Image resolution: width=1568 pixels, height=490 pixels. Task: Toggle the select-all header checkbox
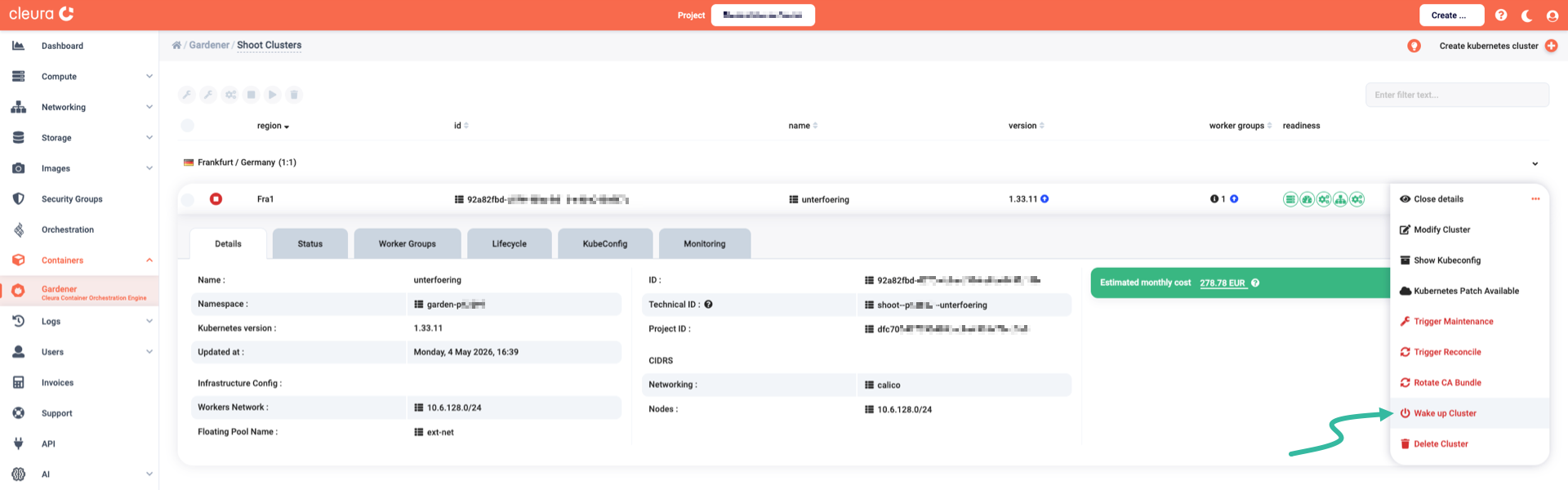[x=188, y=126]
